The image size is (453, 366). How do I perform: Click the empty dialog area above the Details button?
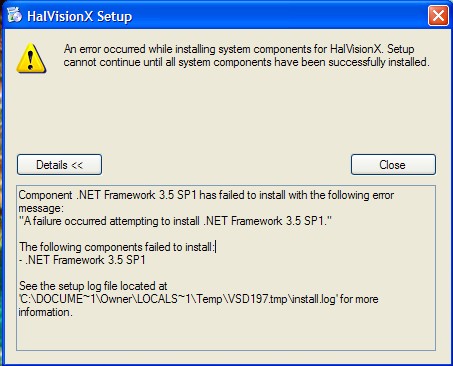226,112
